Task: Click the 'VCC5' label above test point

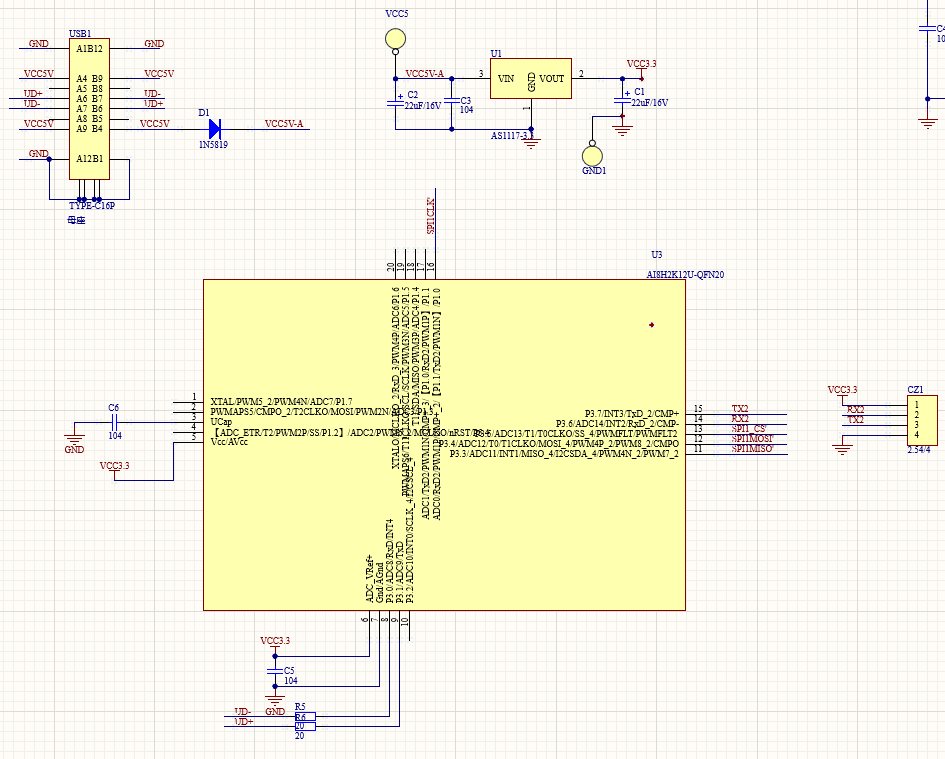Action: (397, 14)
